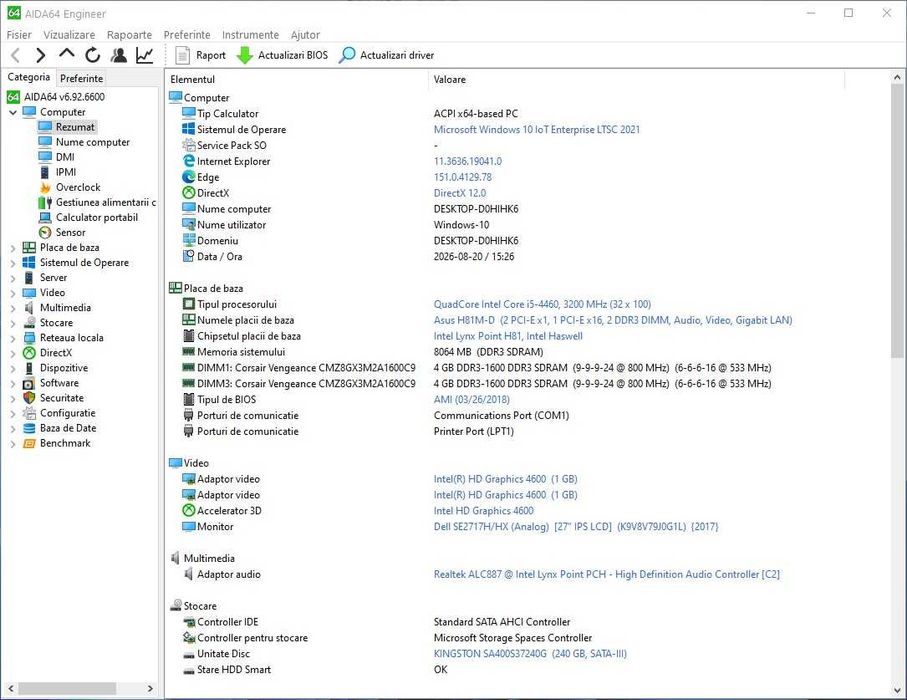Open the KINGSTON SA400S37240G disk link
Screen dimensions: 907x700
pos(530,654)
